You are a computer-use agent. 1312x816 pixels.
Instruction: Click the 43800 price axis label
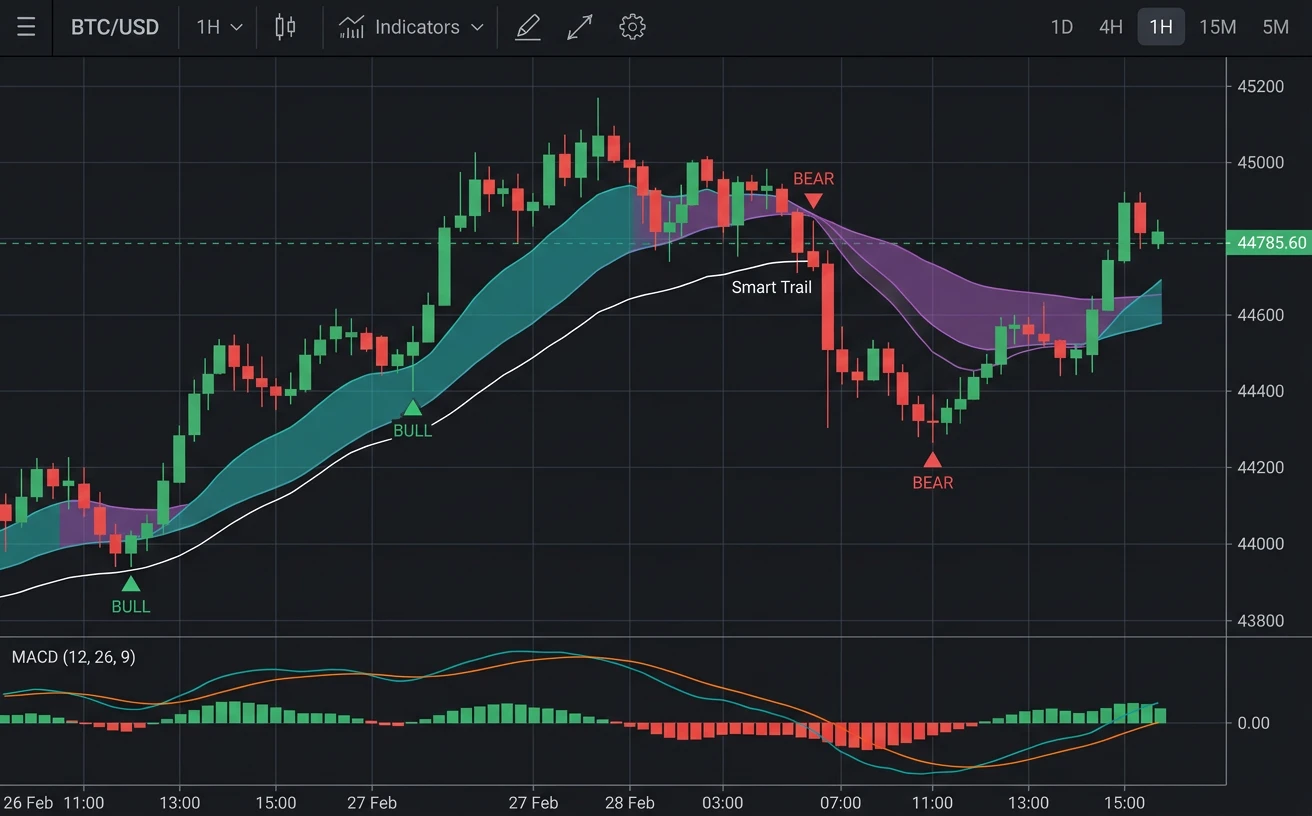1260,621
